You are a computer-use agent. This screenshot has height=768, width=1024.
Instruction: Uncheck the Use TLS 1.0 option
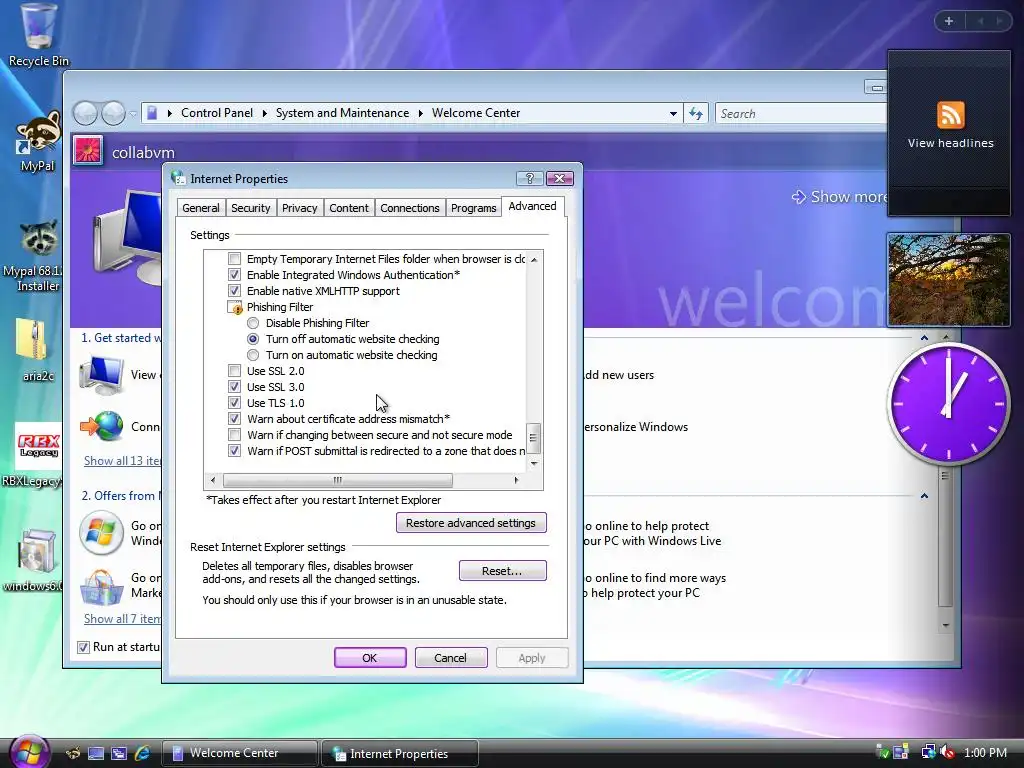point(234,403)
